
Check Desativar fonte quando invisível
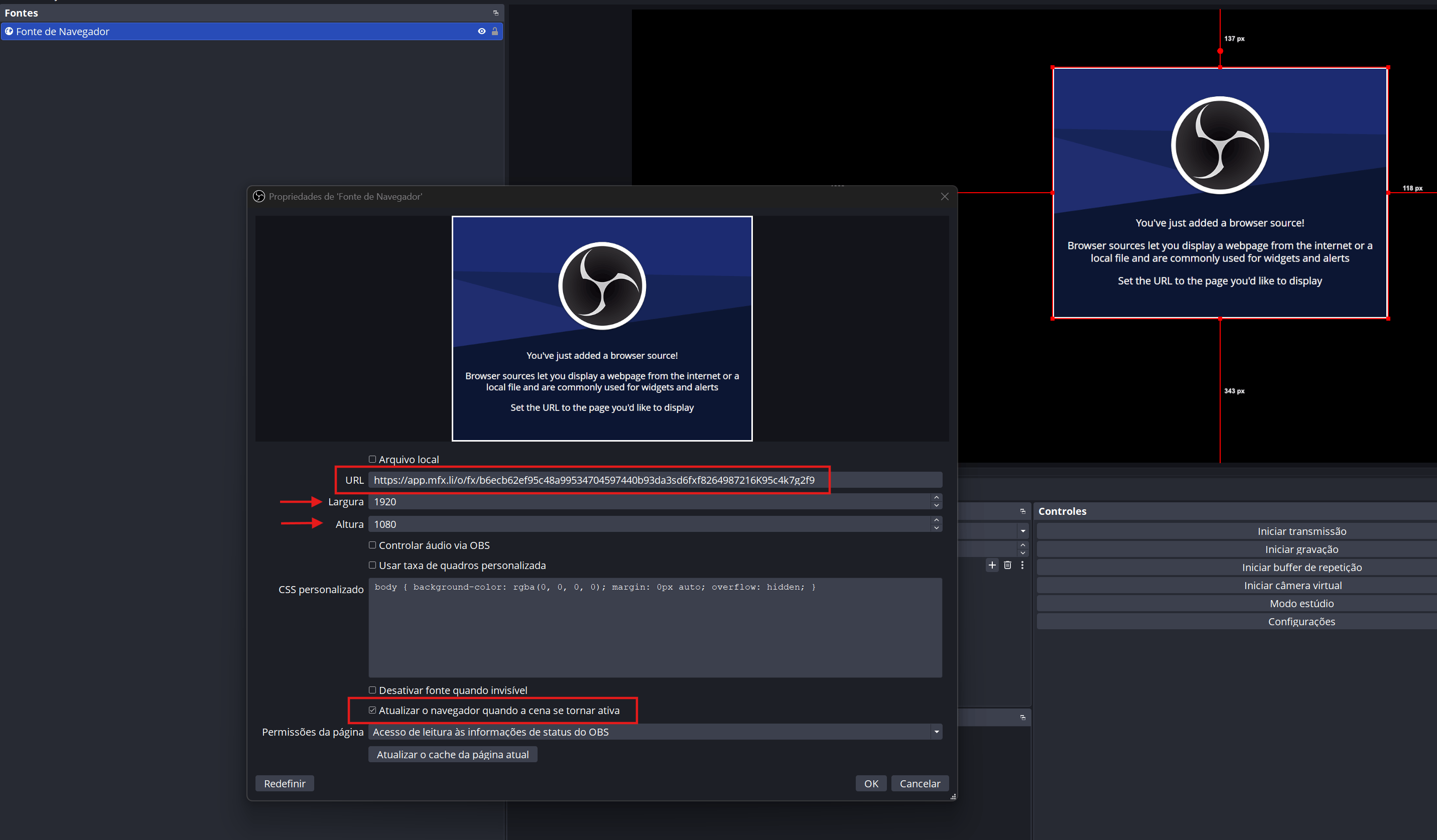[x=372, y=690]
